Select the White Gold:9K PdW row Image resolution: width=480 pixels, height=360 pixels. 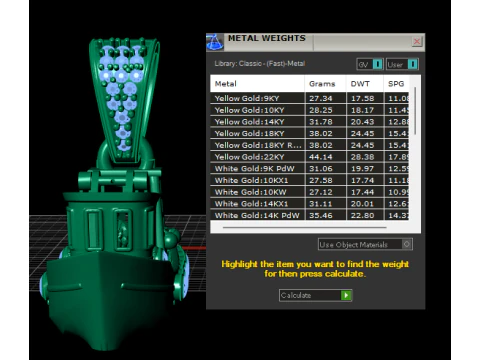click(309, 168)
